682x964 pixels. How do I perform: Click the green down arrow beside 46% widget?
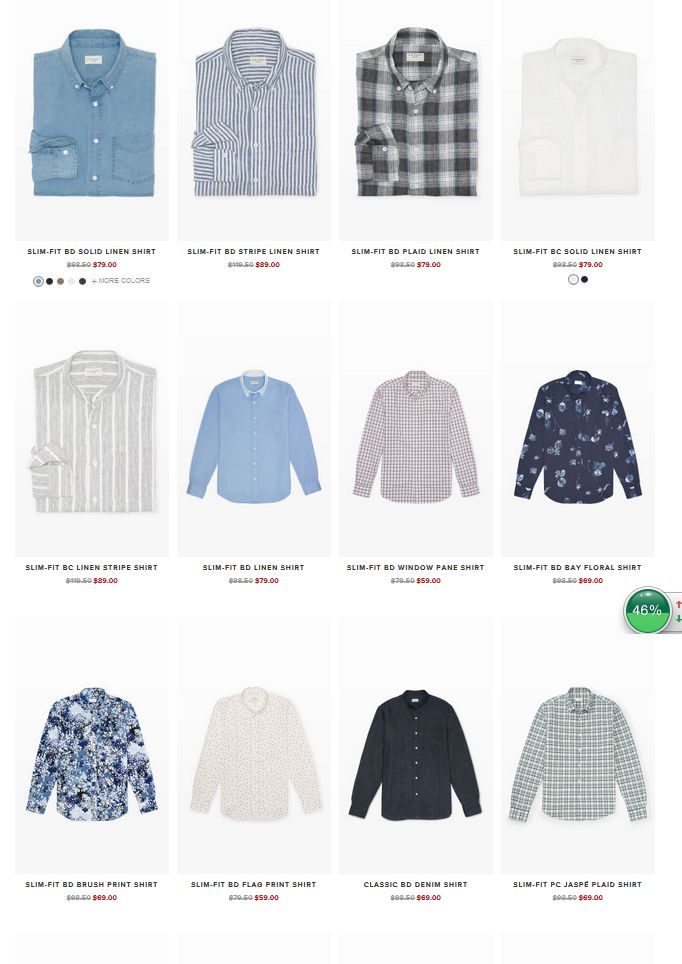coord(678,618)
